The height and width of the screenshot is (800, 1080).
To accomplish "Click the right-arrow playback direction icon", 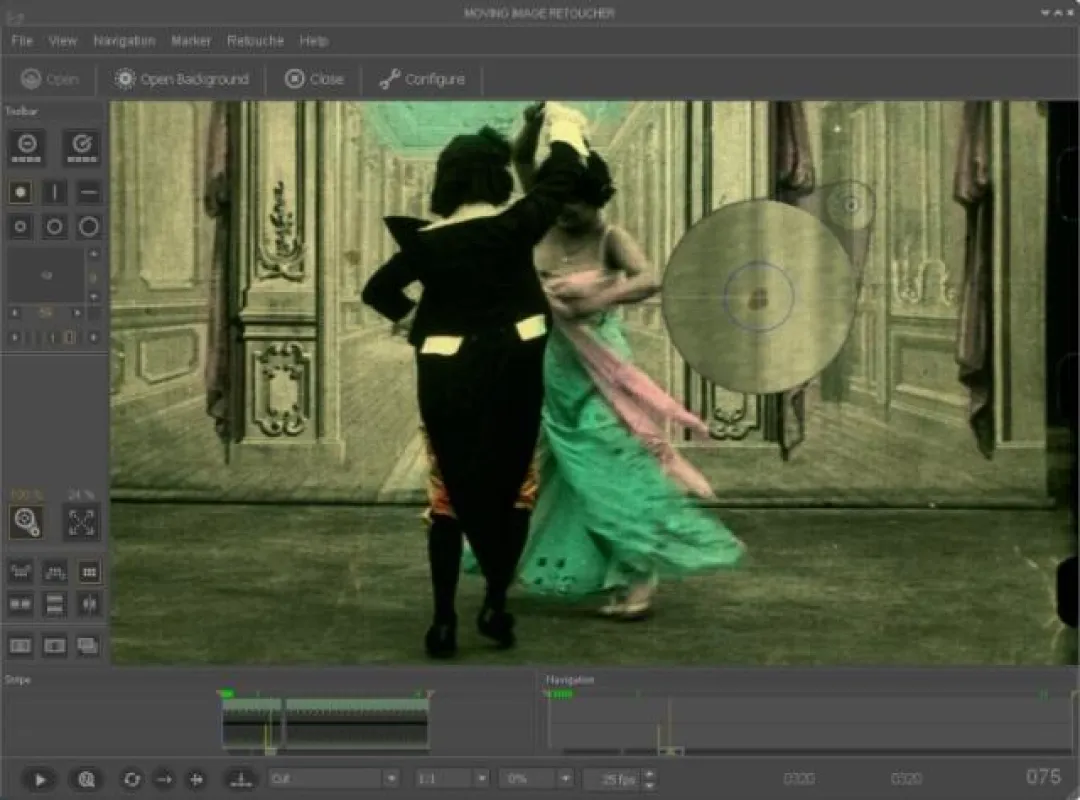I will 164,779.
